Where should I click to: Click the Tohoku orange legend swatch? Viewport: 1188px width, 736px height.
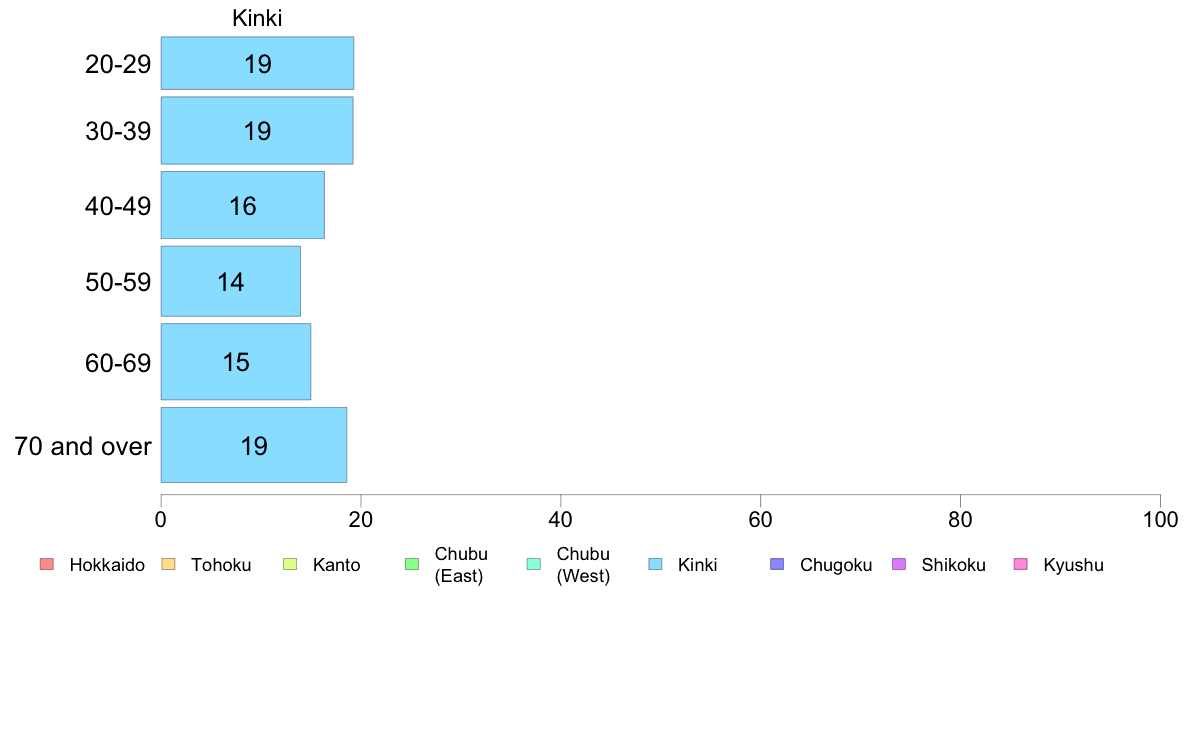pyautogui.click(x=168, y=564)
